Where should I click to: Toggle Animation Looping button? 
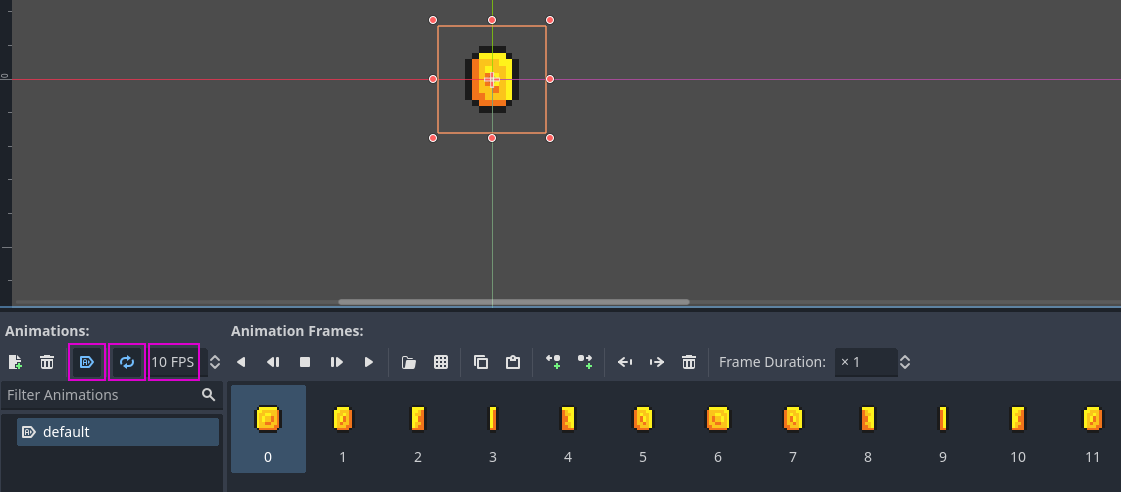pos(127,362)
